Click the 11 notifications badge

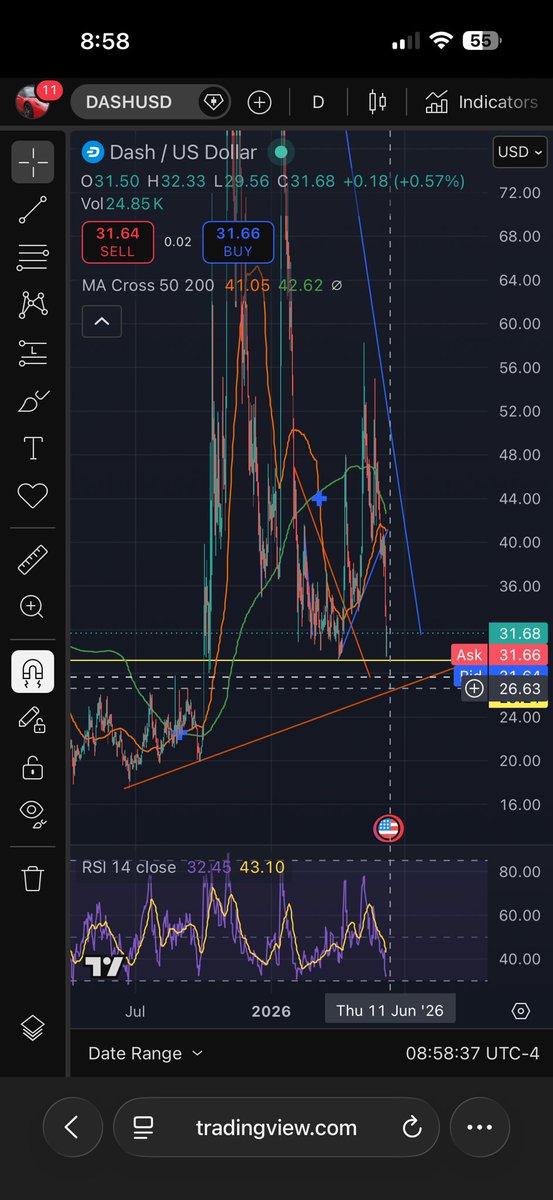point(50,90)
